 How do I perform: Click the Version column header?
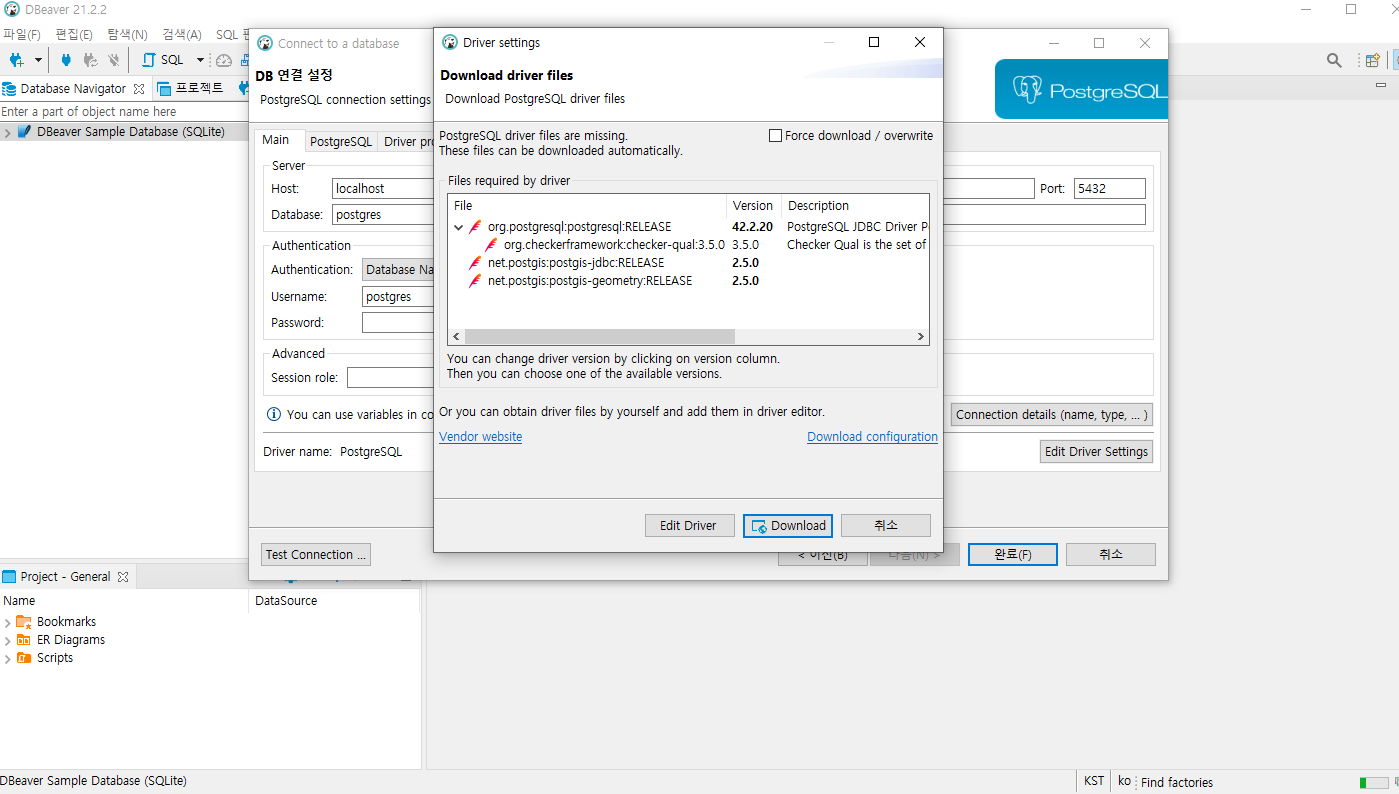pyautogui.click(x=754, y=206)
